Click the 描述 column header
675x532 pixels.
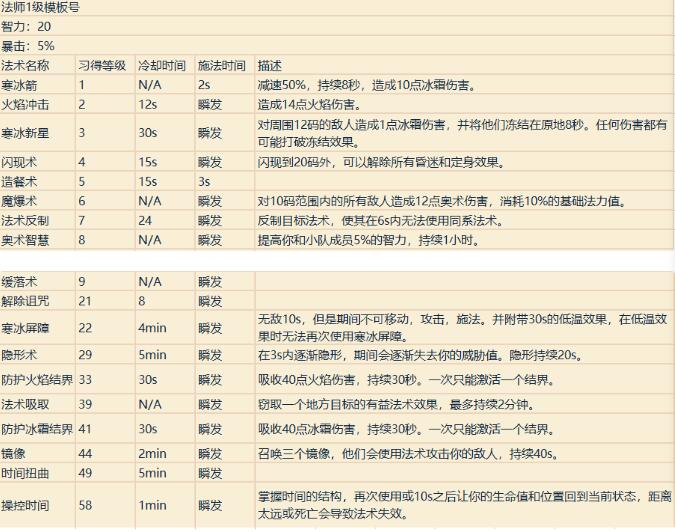pos(269,65)
